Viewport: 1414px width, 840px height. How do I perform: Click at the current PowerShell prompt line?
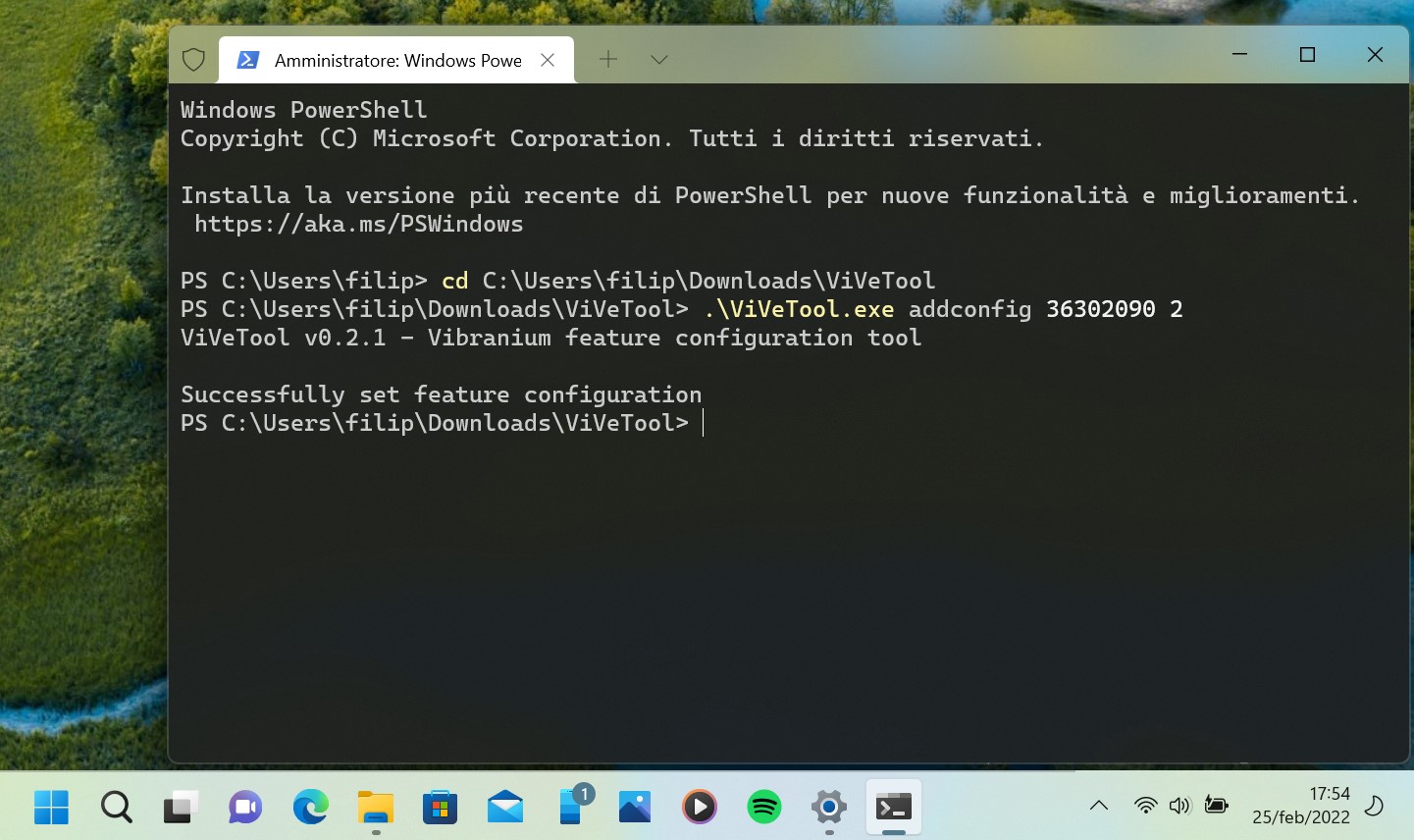(442, 423)
